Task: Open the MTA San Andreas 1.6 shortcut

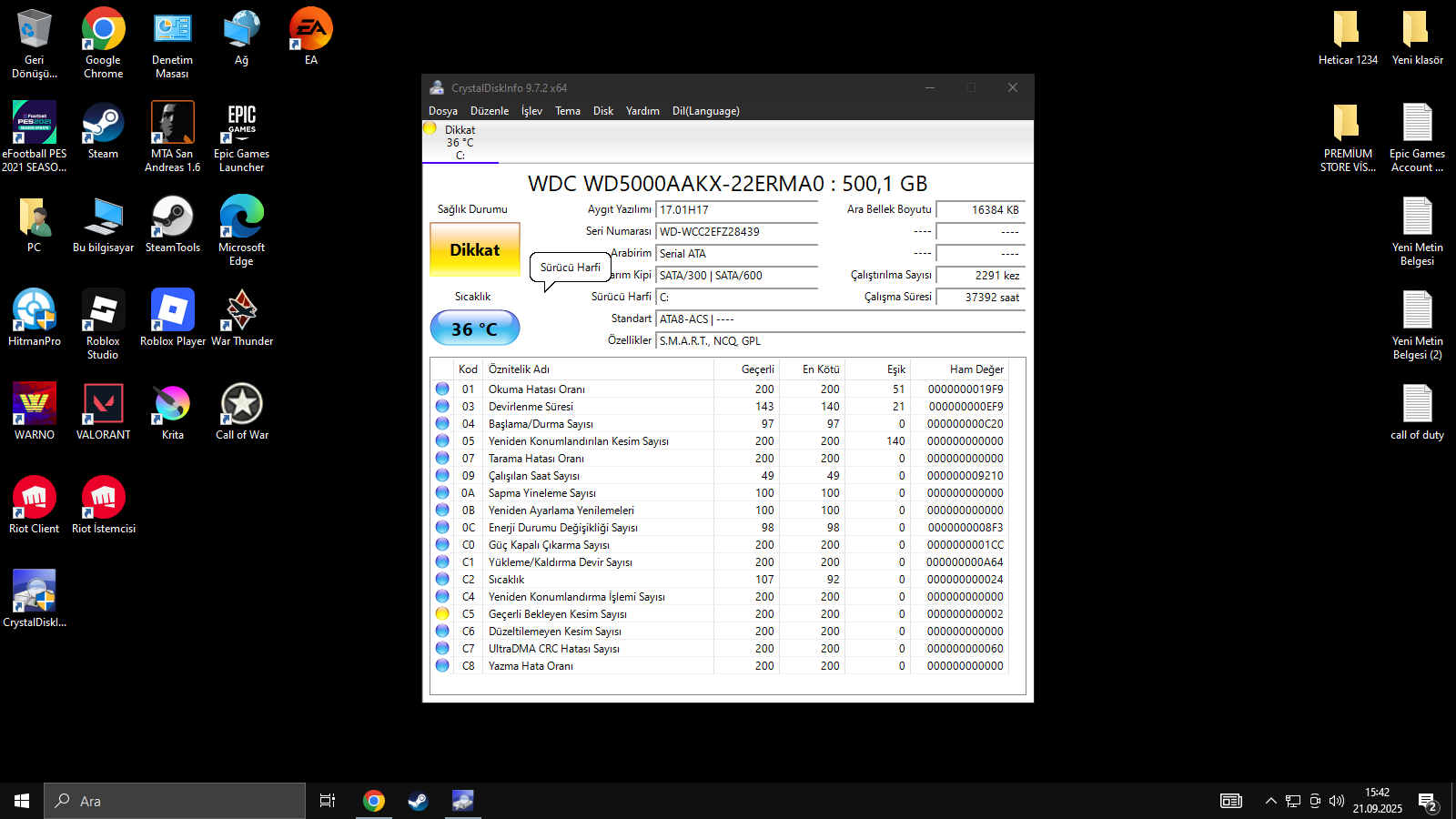Action: pos(173,136)
